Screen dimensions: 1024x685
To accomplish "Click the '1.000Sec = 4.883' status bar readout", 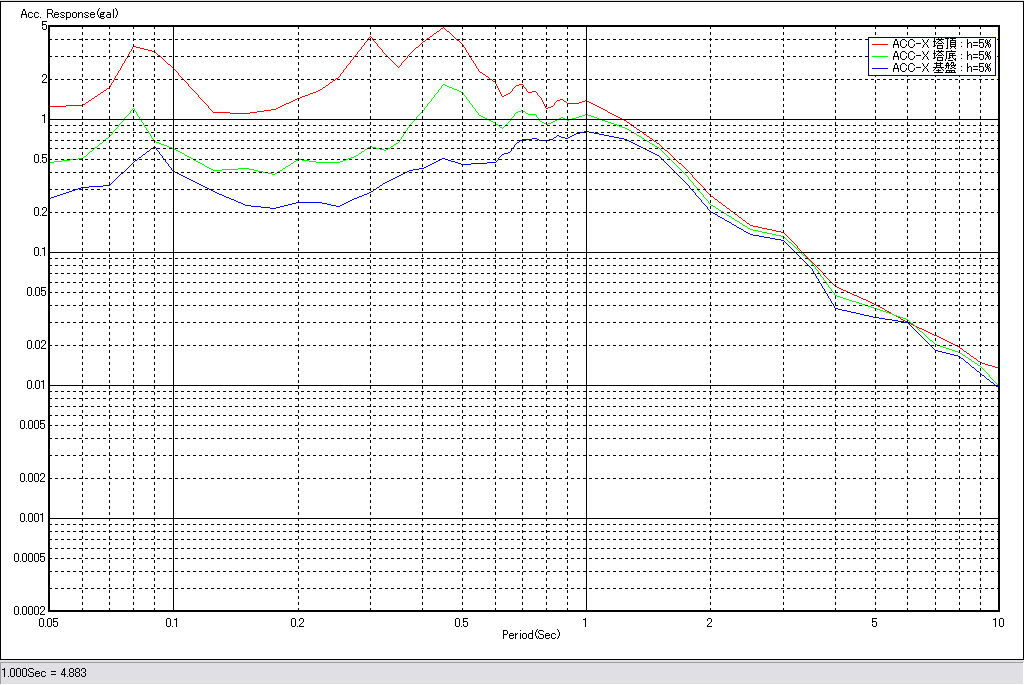I will [45, 673].
